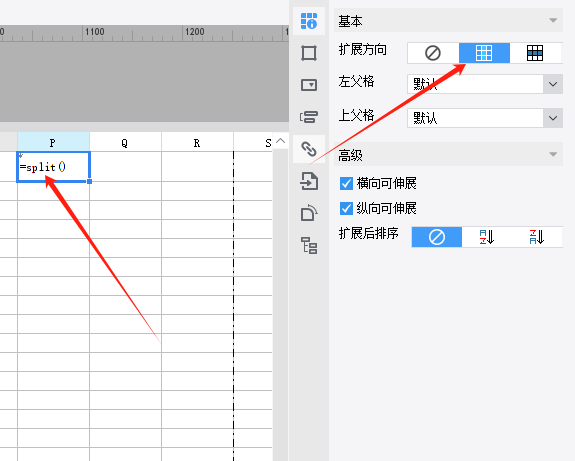Uncheck 纵向可伸展 checkbox
This screenshot has width=575, height=461.
346,208
